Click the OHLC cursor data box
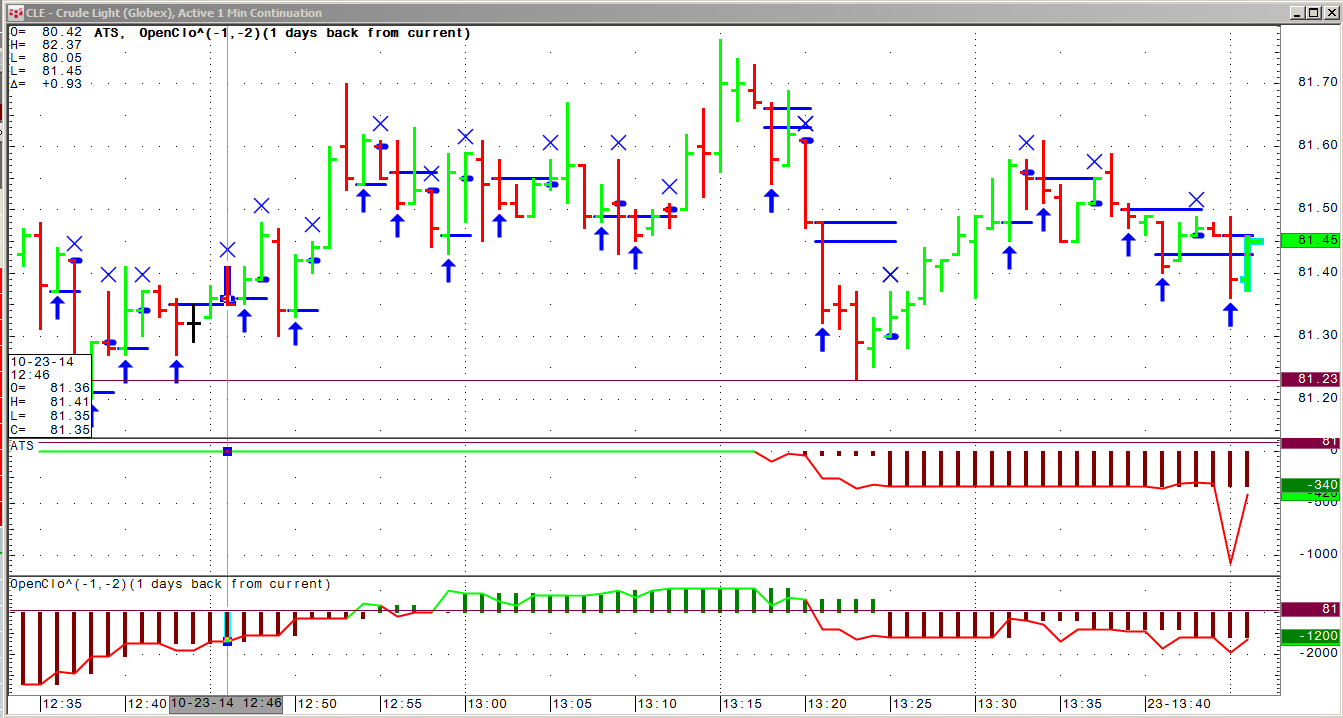Image resolution: width=1343 pixels, height=718 pixels. click(50, 395)
